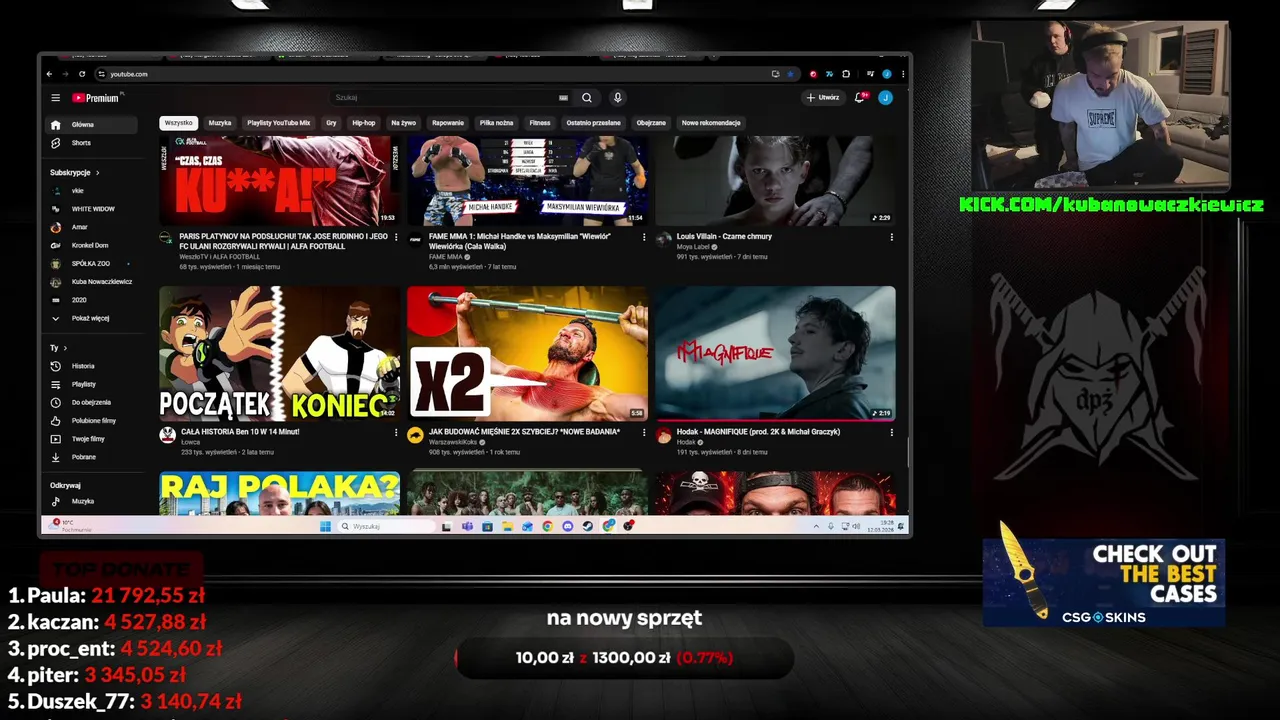This screenshot has height=720, width=1280.
Task: Open Chrome from the taskbar
Action: (x=547, y=526)
